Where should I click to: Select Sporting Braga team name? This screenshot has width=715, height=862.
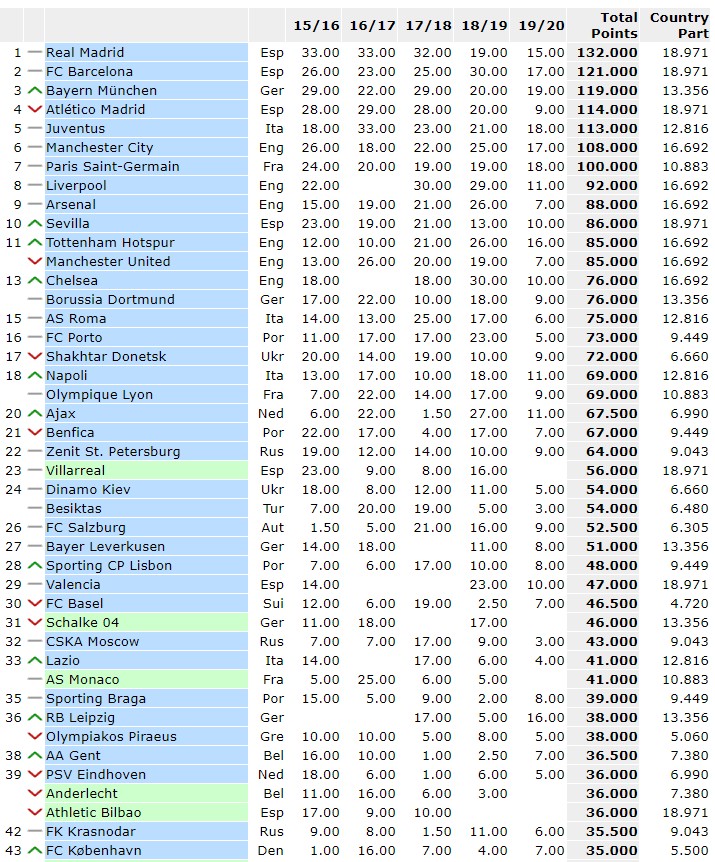click(96, 699)
